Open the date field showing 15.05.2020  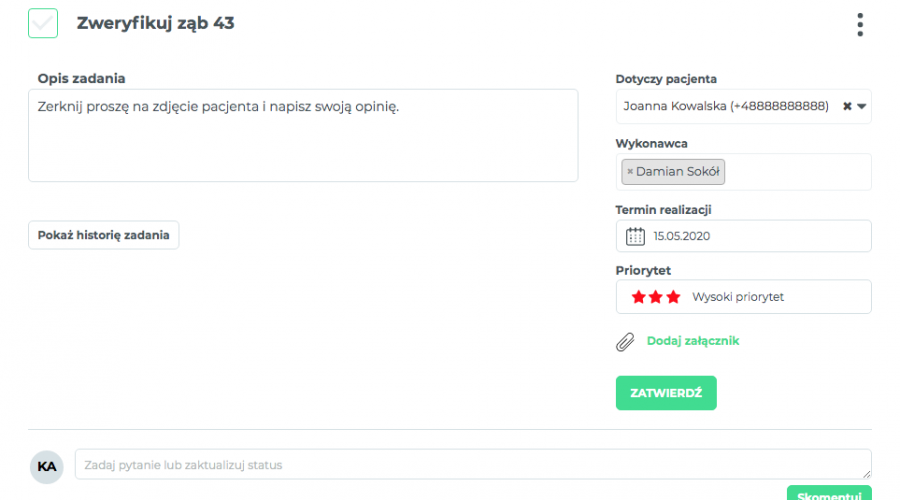coord(743,236)
